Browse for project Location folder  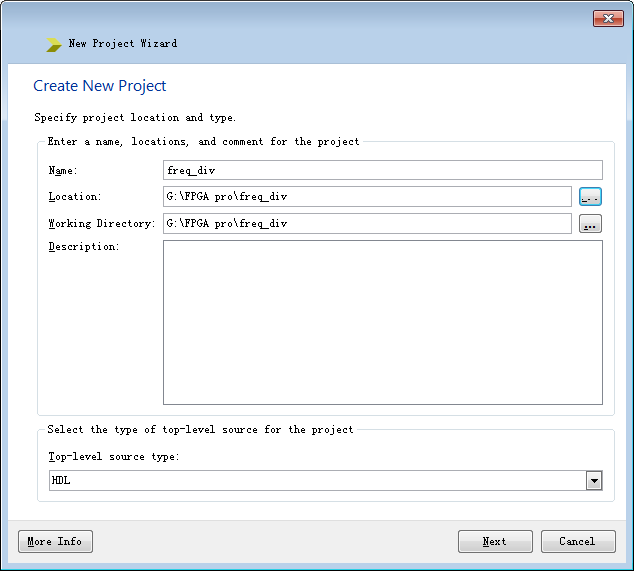tap(590, 197)
